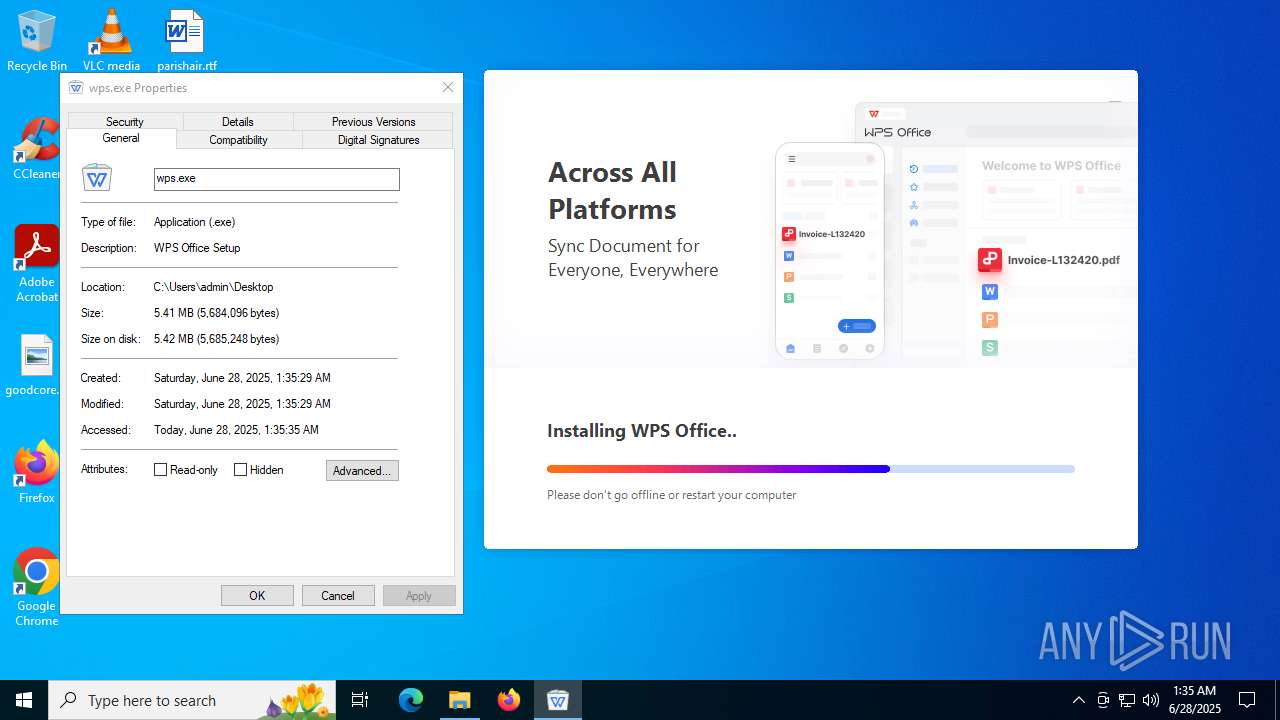
Task: Open the Previous Versions tab
Action: point(373,121)
